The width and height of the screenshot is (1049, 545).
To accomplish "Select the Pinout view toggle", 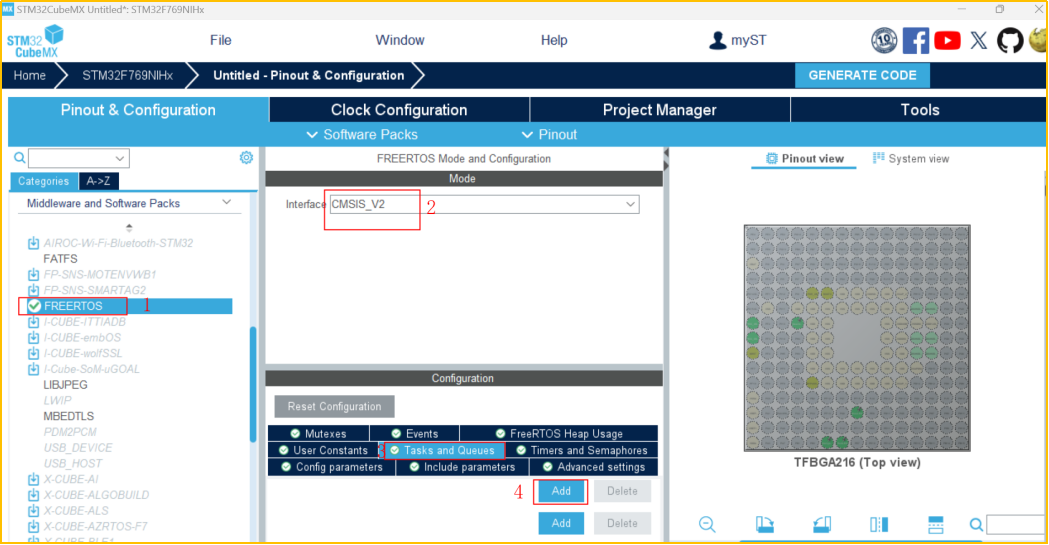I will pyautogui.click(x=804, y=159).
